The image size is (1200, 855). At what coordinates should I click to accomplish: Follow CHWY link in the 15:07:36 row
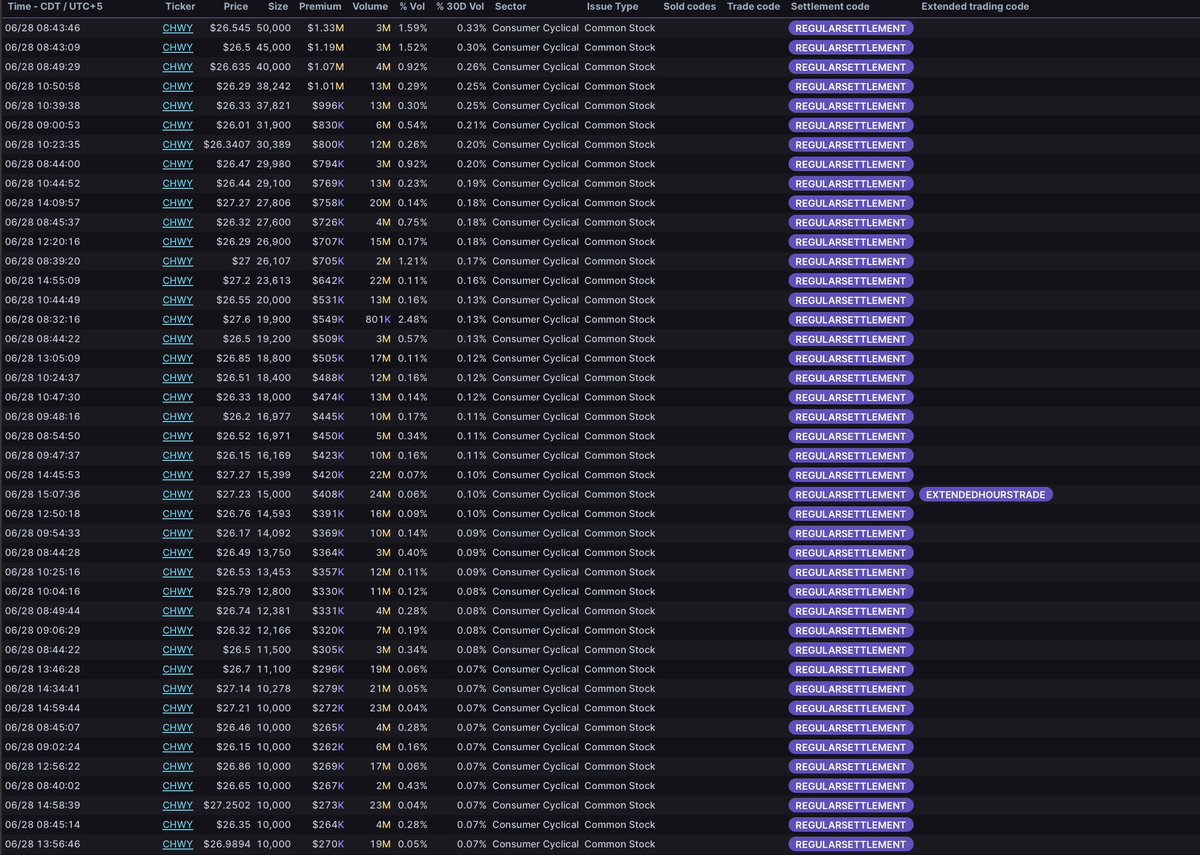178,495
